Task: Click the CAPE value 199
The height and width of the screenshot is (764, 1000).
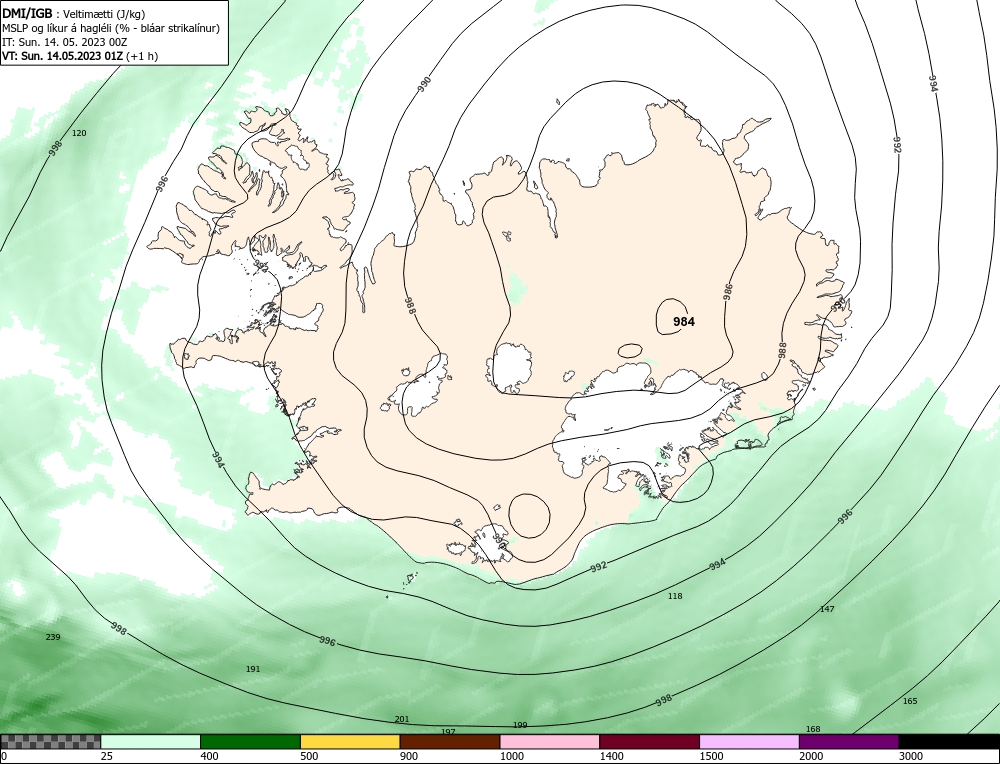Action: [x=520, y=725]
